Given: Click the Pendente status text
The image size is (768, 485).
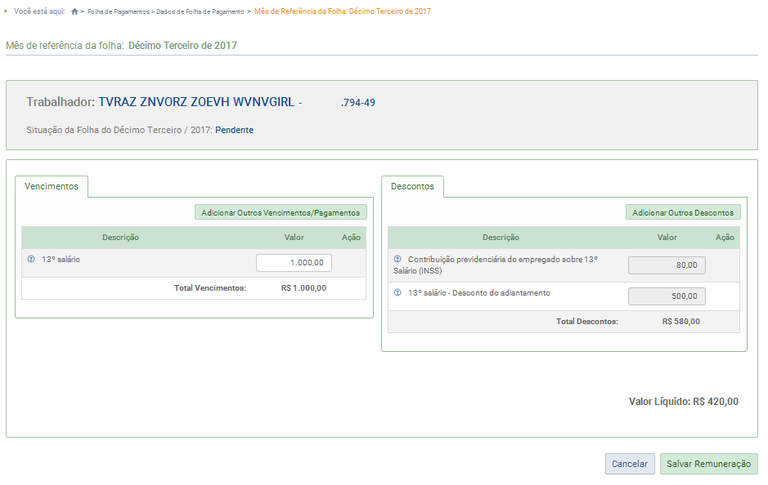Looking at the screenshot, I should tap(234, 130).
